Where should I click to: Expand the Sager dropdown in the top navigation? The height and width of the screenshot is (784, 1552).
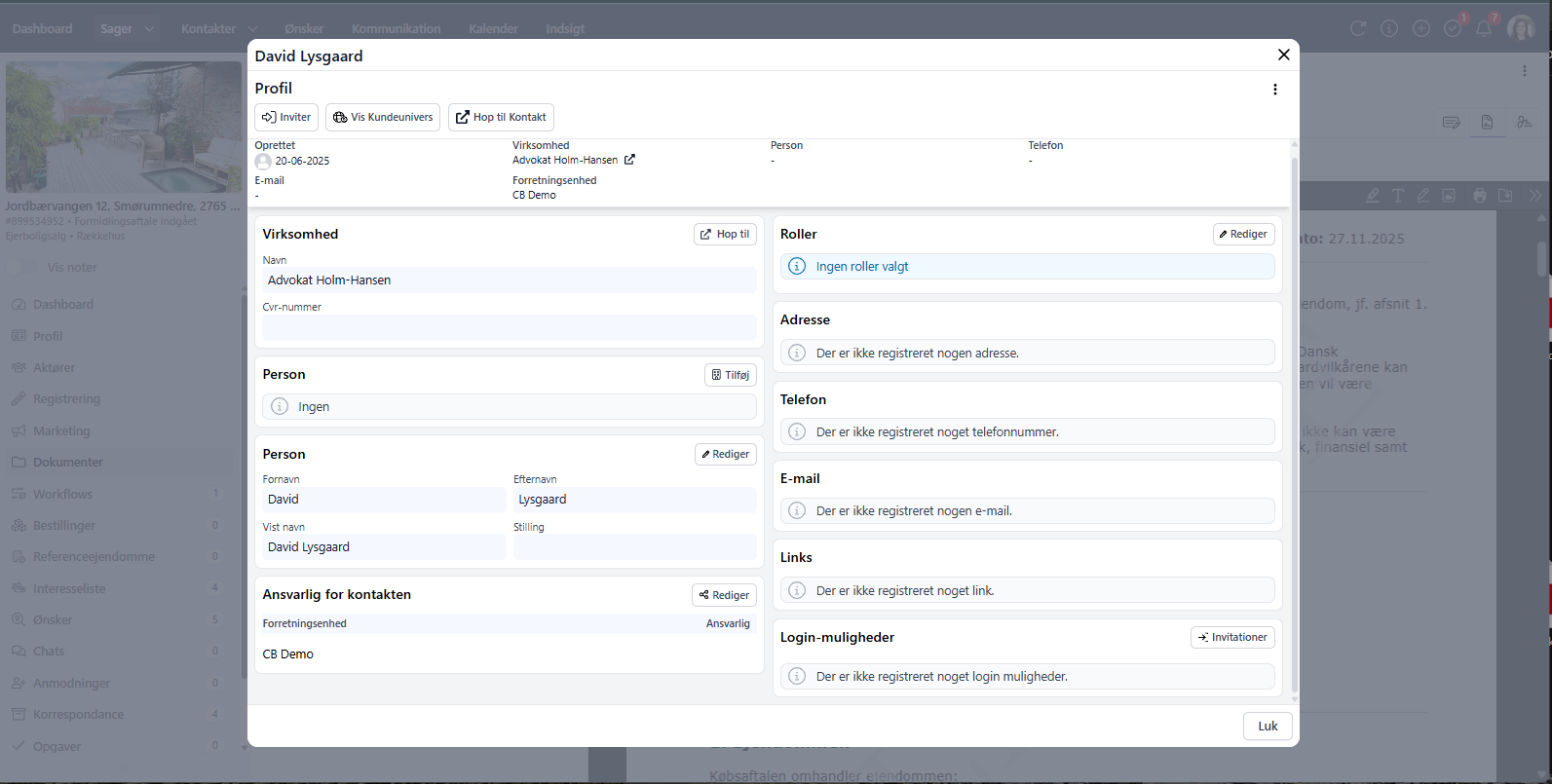[149, 29]
